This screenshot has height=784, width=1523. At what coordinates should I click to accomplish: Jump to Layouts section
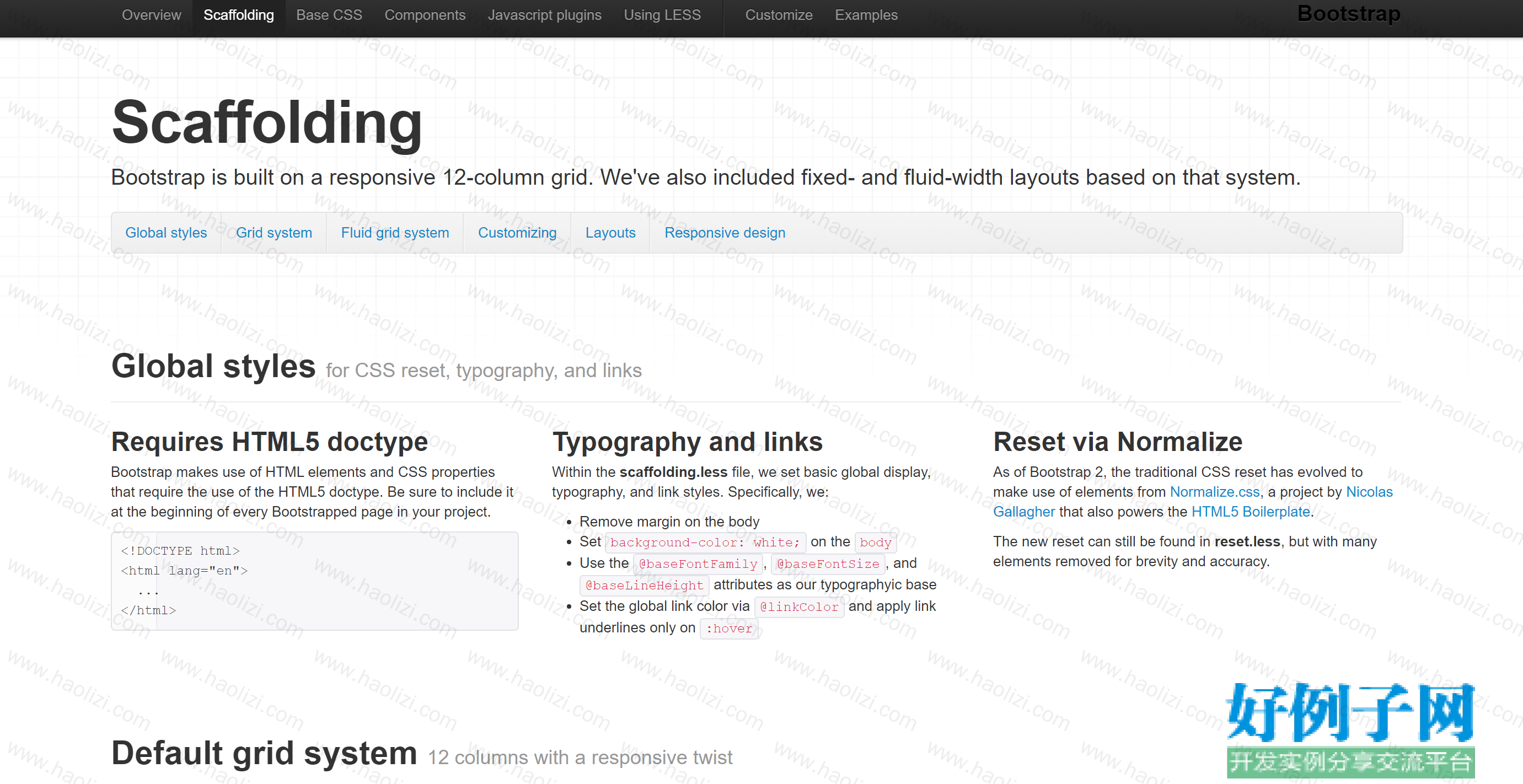610,232
